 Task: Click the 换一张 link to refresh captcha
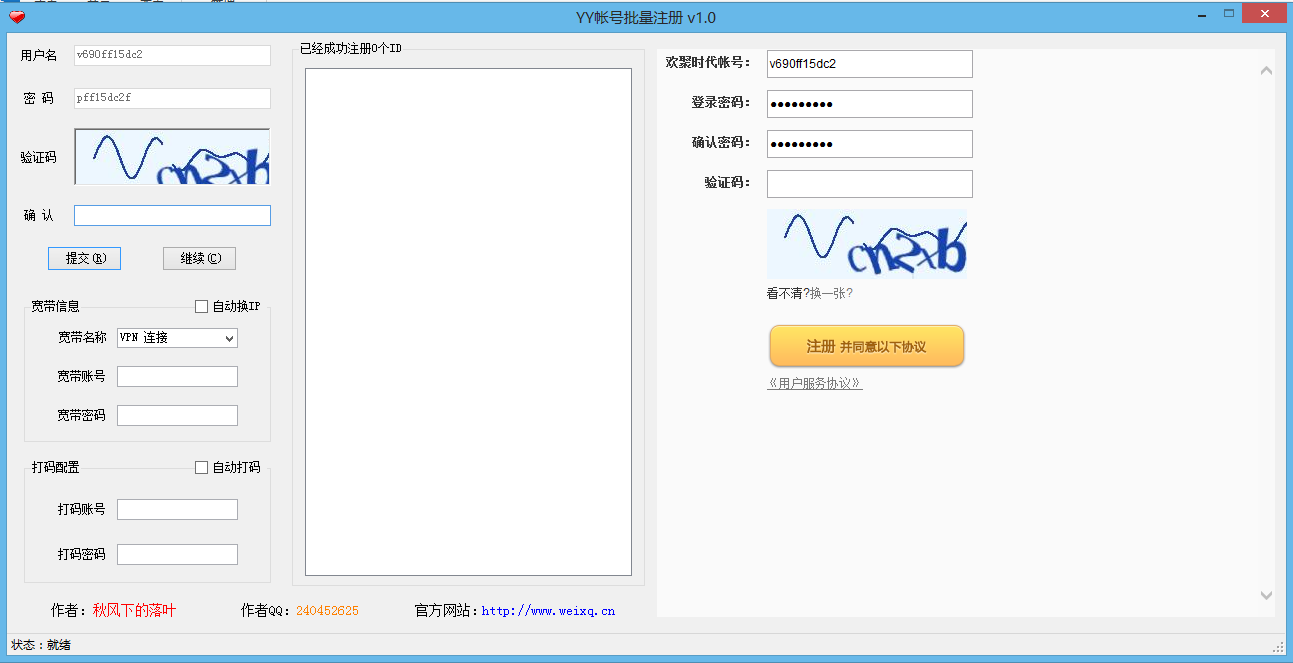coord(831,294)
